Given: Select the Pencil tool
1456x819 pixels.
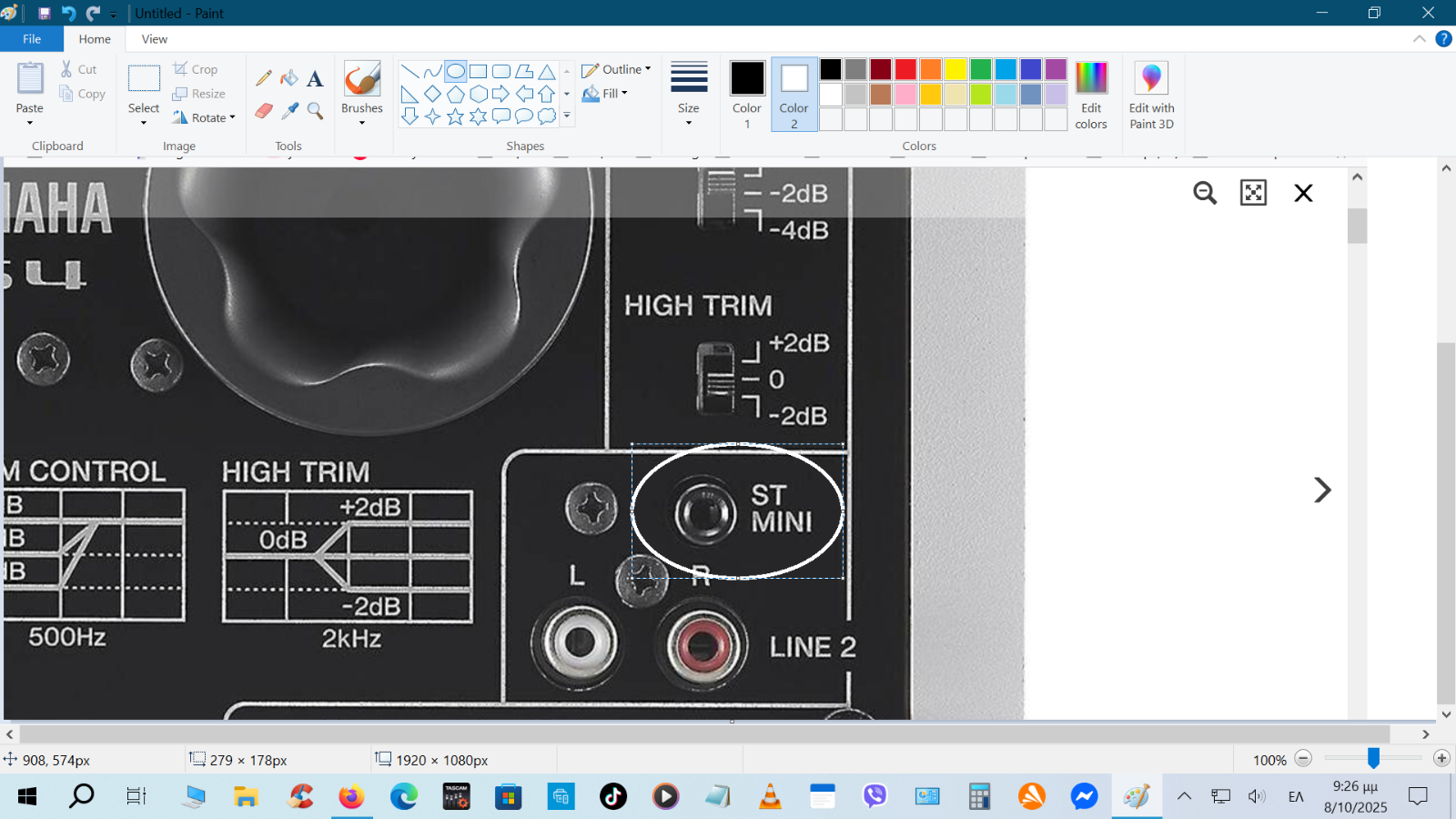Looking at the screenshot, I should [264, 79].
